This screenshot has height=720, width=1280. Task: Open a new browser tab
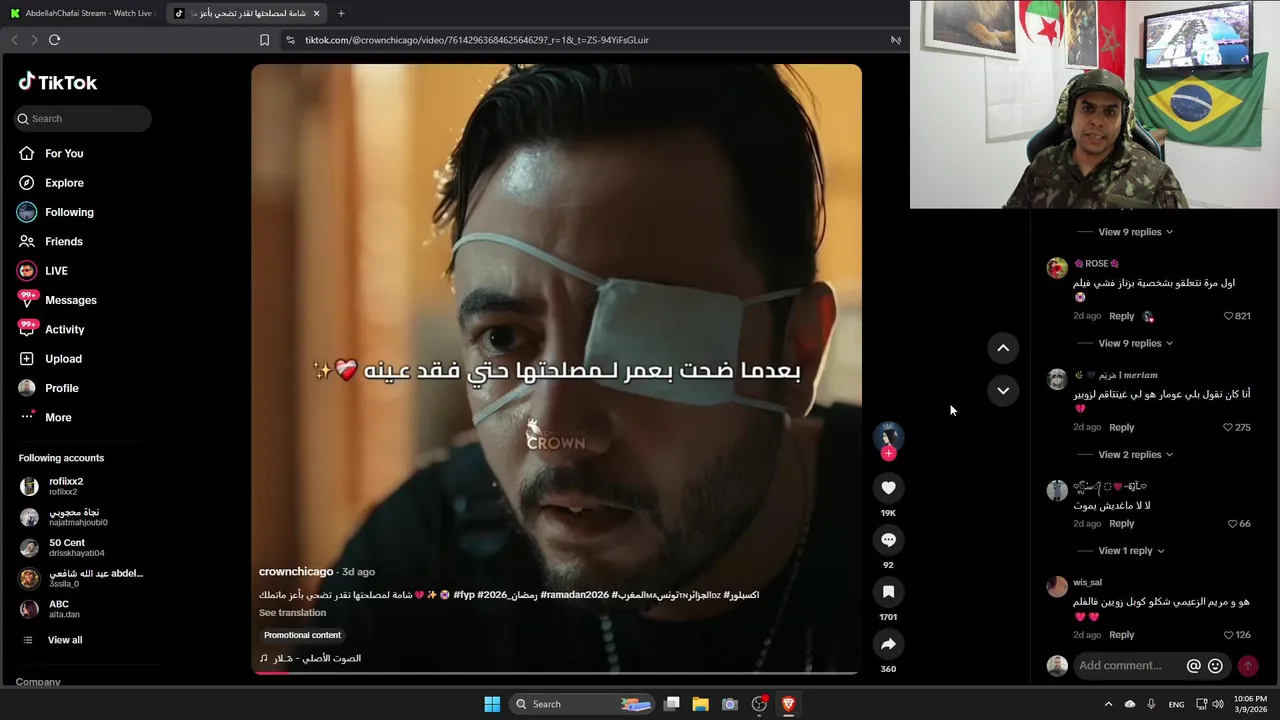(x=341, y=13)
